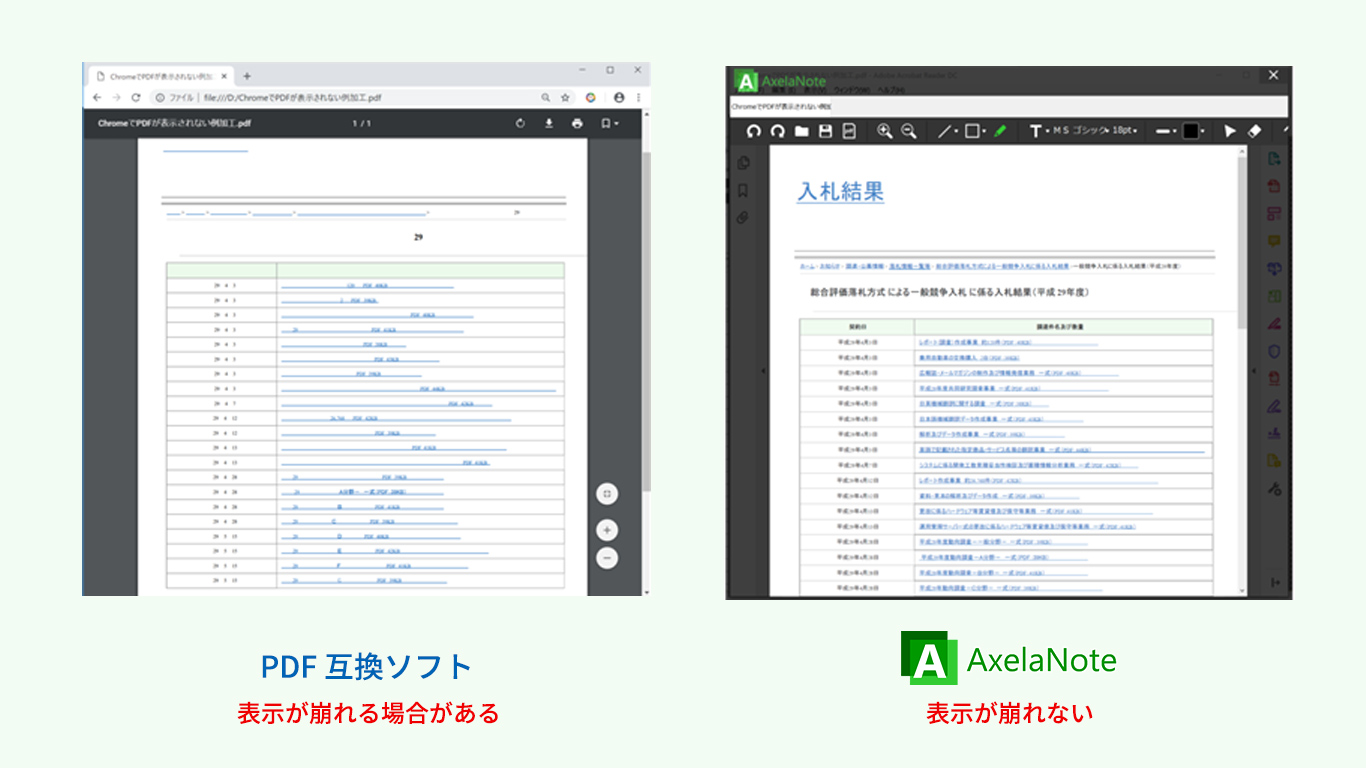This screenshot has height=768, width=1366.
Task: Open the line tool dropdown arrow
Action: (x=956, y=131)
